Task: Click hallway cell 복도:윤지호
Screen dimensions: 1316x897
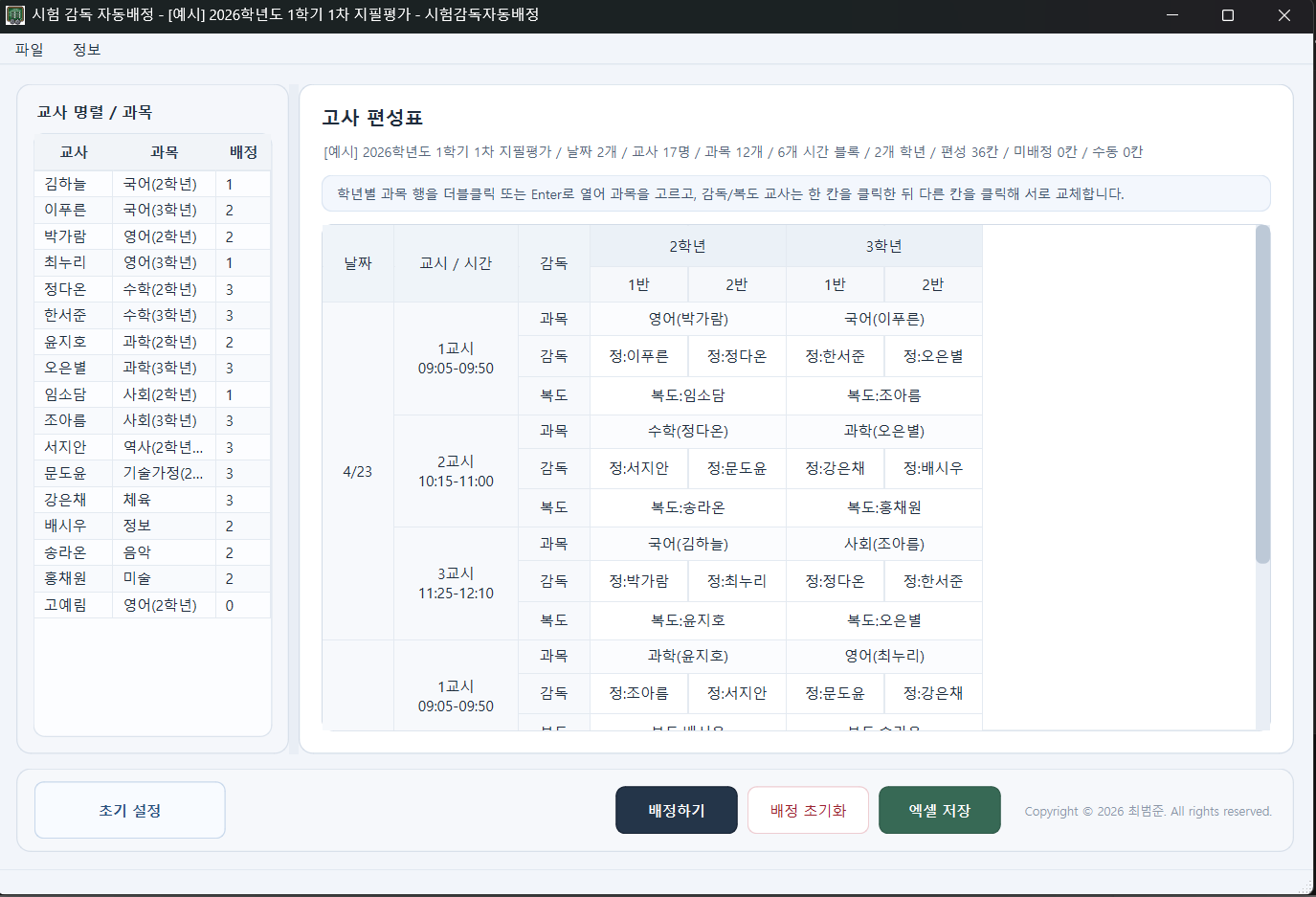Action: [x=688, y=620]
